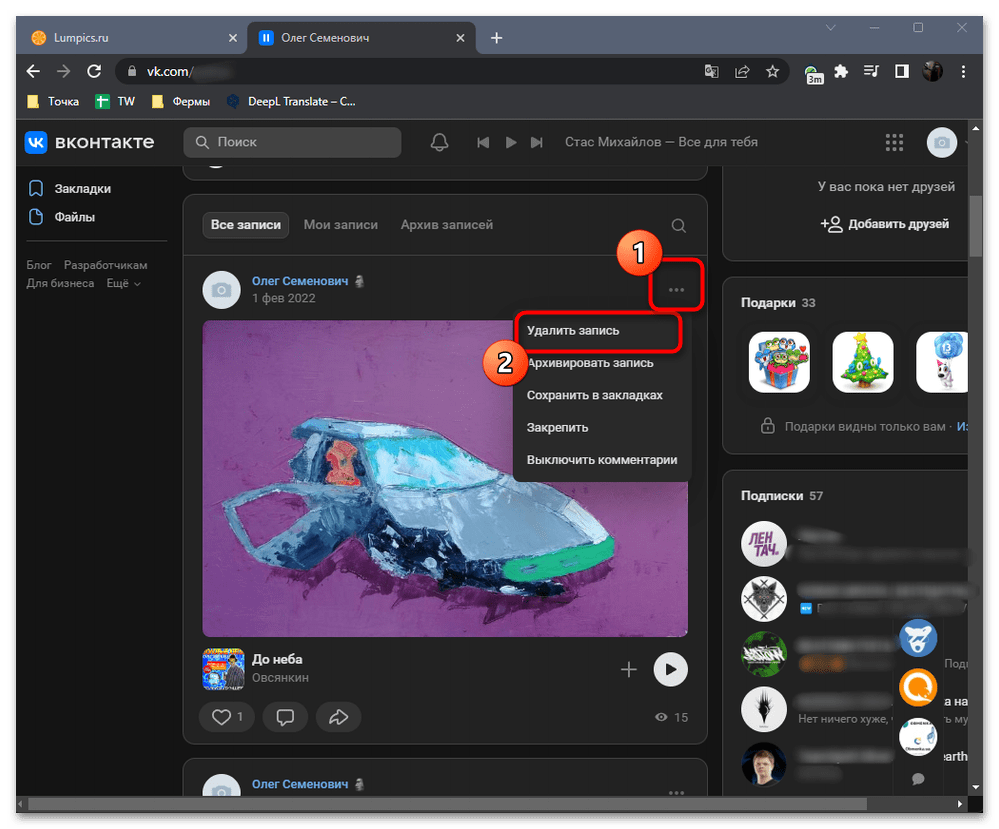999x829 pixels.
Task: Open the Chrome profile avatar
Action: click(x=932, y=71)
